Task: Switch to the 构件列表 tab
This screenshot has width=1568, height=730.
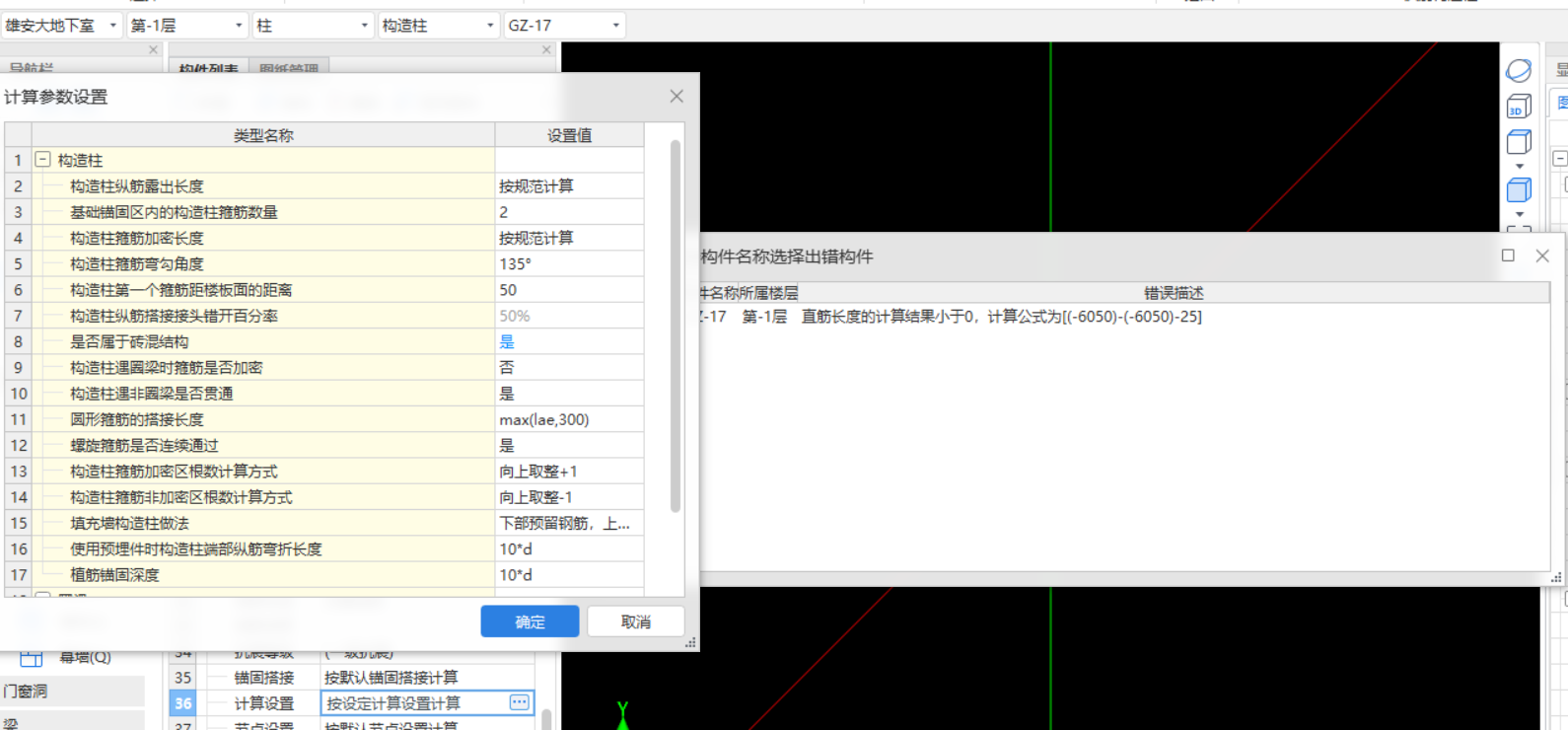Action: tap(208, 69)
